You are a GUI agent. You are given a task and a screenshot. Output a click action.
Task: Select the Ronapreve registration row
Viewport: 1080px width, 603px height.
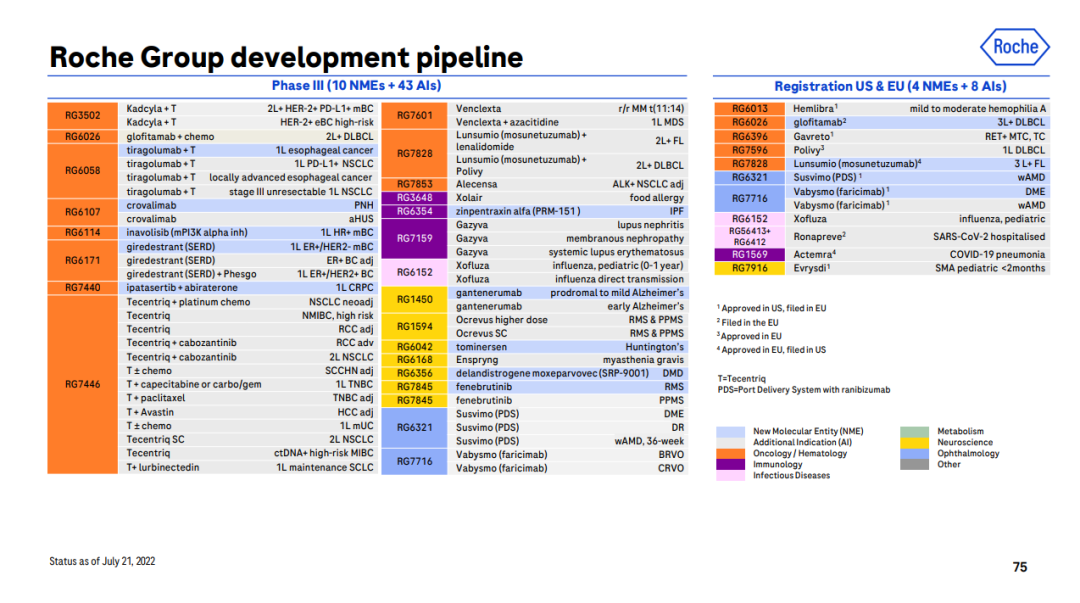(x=918, y=236)
